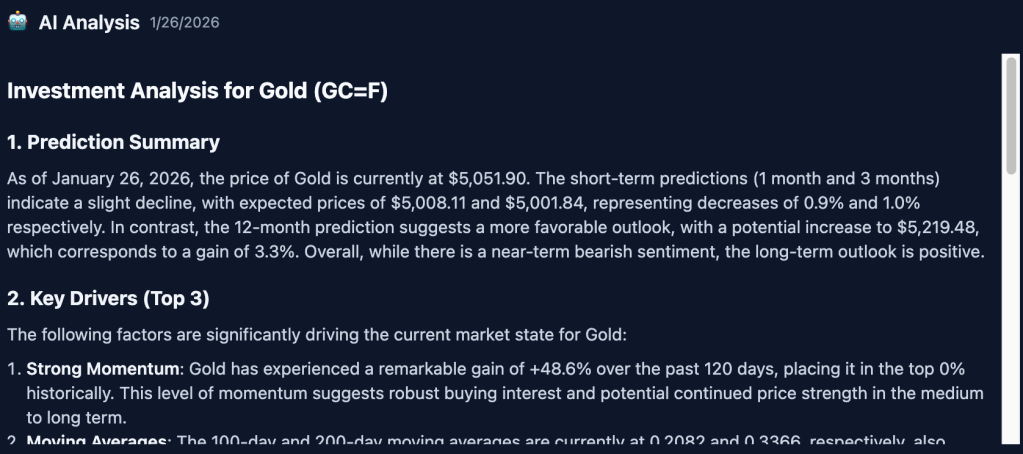The image size is (1023, 454).
Task: Select the Prediction Summary section heading
Action: tap(113, 143)
